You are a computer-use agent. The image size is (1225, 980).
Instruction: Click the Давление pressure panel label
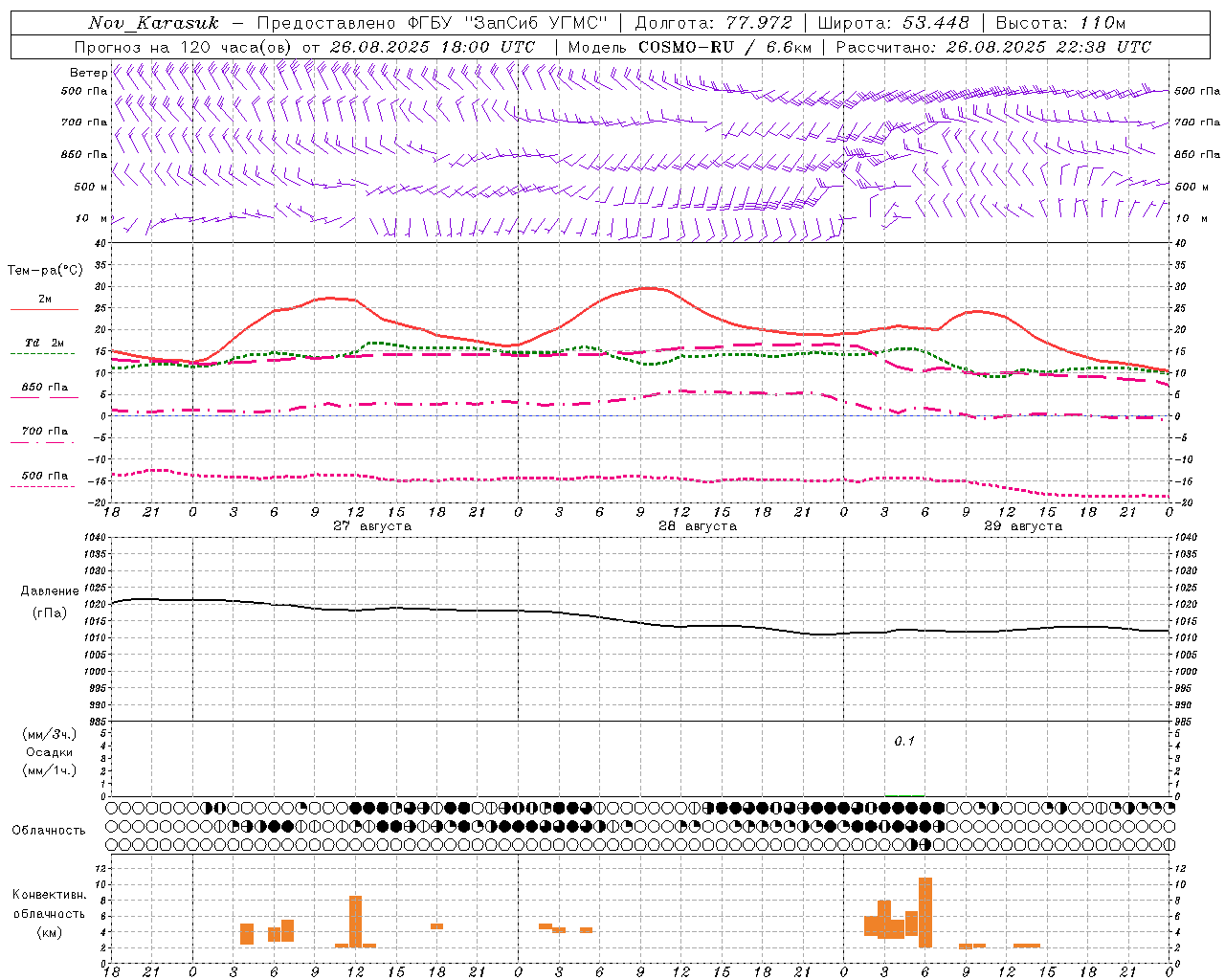(50, 591)
